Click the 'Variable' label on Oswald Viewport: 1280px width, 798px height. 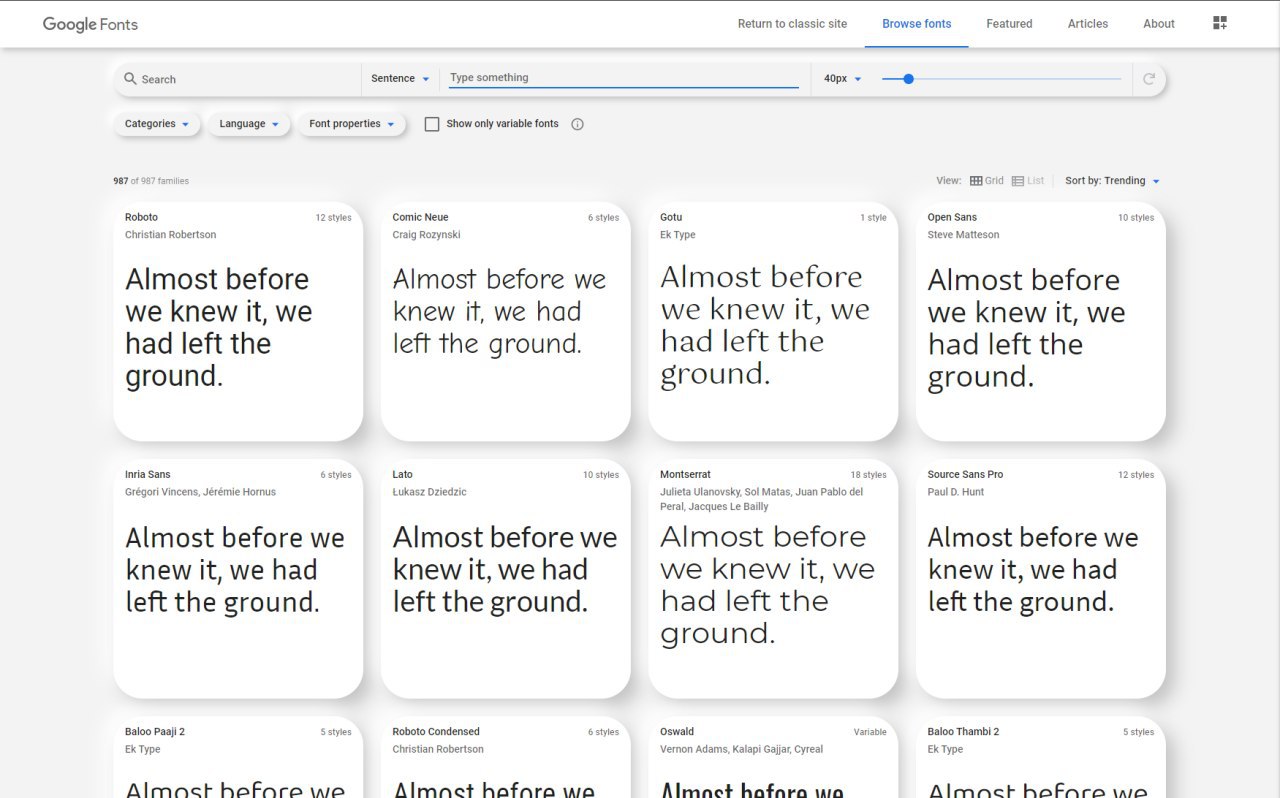[870, 732]
